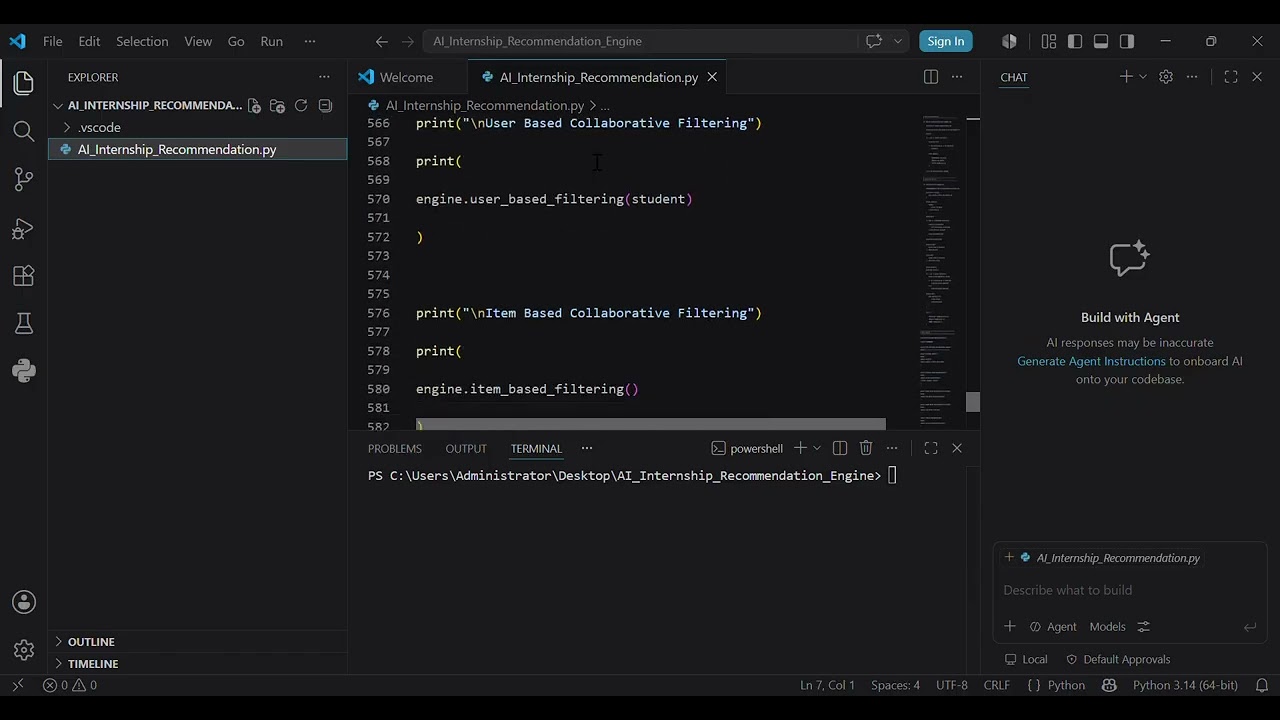Open the Local session target picker
Viewport: 1280px width, 720px height.
coord(1026,659)
